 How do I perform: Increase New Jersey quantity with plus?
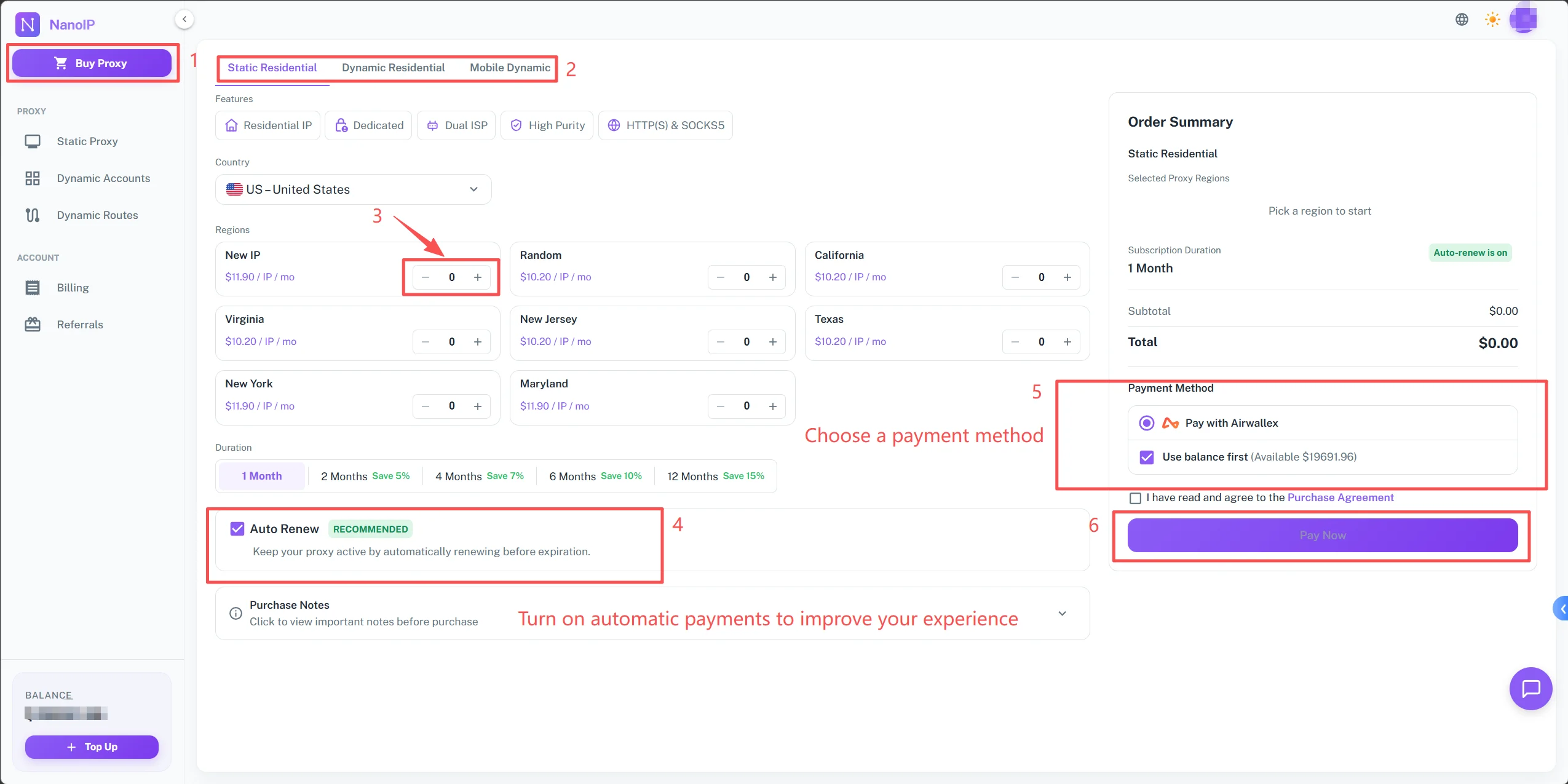click(x=773, y=342)
